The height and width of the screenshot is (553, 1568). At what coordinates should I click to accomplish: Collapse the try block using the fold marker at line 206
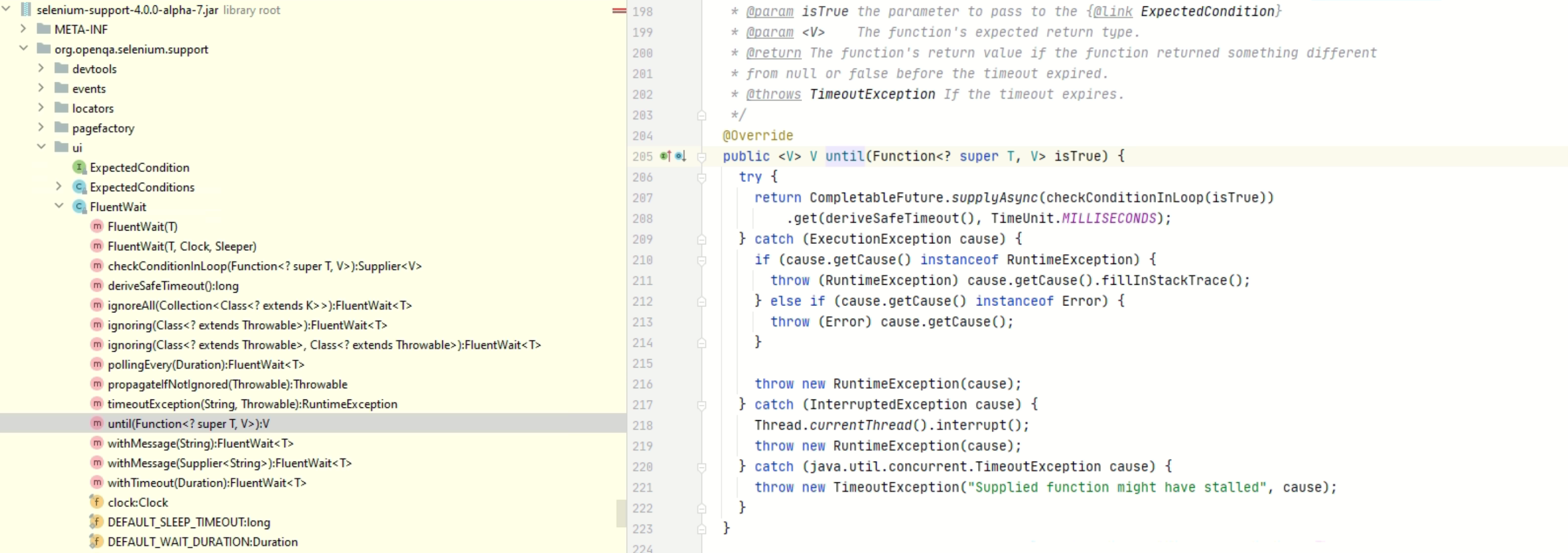pos(702,177)
